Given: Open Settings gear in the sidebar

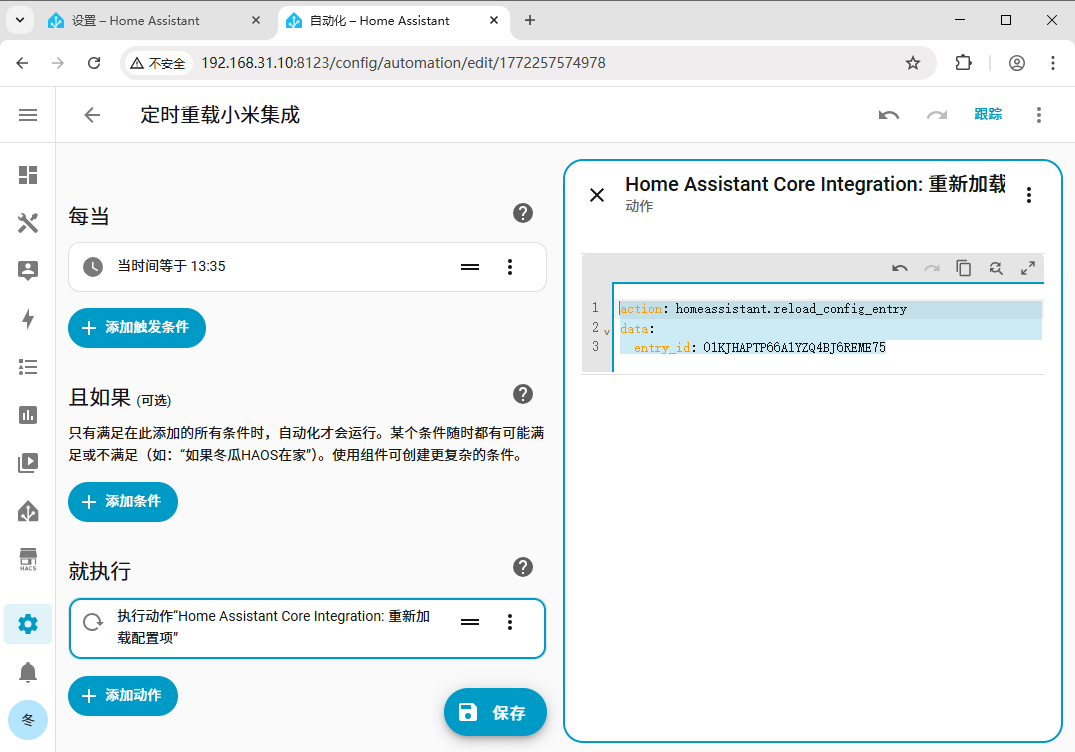Looking at the screenshot, I should (28, 624).
